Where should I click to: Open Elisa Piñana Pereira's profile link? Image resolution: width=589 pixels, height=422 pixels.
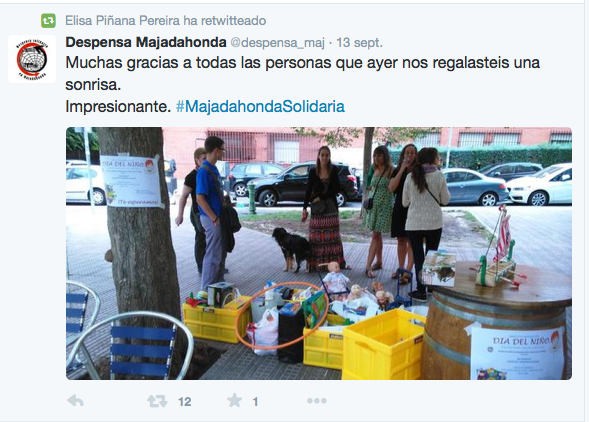(123, 21)
